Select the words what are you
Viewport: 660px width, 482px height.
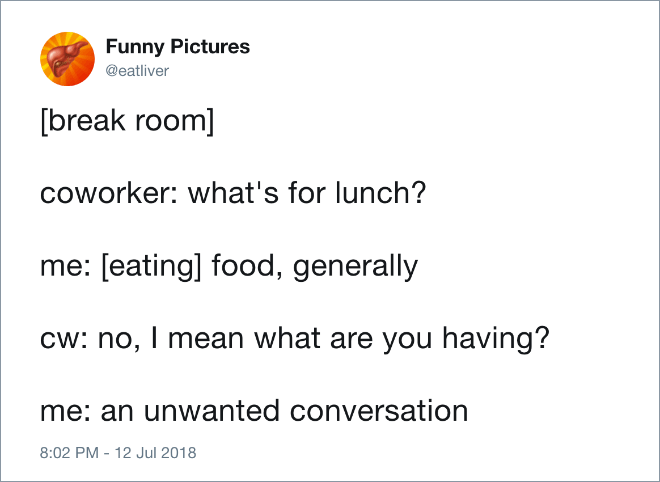pyautogui.click(x=343, y=339)
